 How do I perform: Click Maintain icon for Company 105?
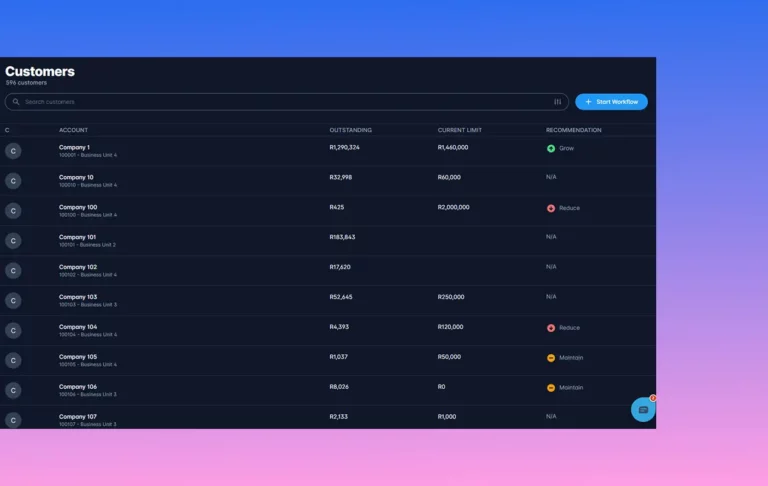551,358
